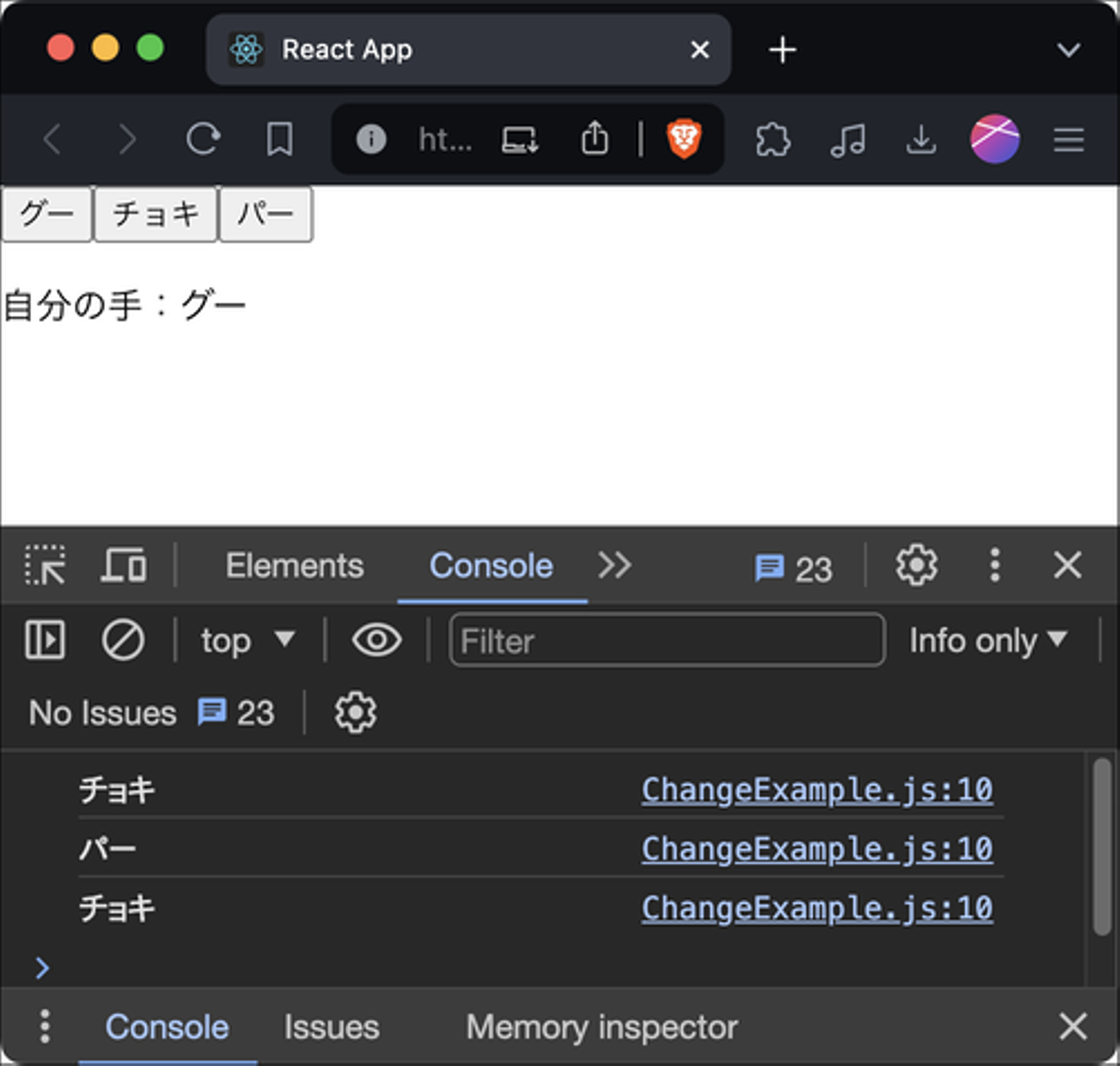Image resolution: width=1120 pixels, height=1066 pixels.
Task: Click into the console Filter field
Action: coord(667,641)
